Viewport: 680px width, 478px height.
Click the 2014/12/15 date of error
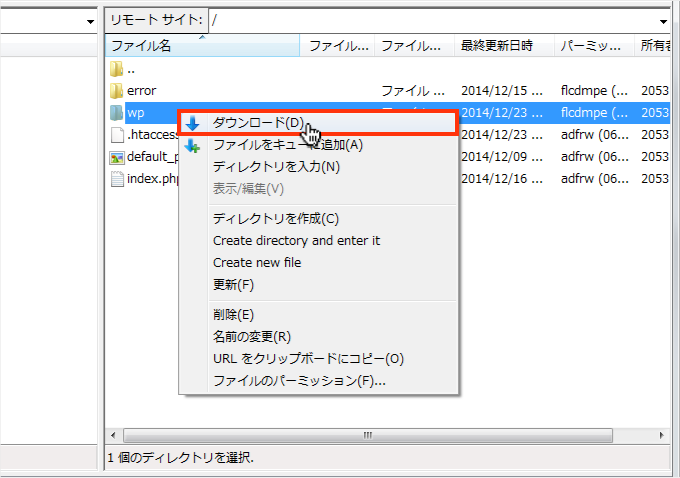502,91
